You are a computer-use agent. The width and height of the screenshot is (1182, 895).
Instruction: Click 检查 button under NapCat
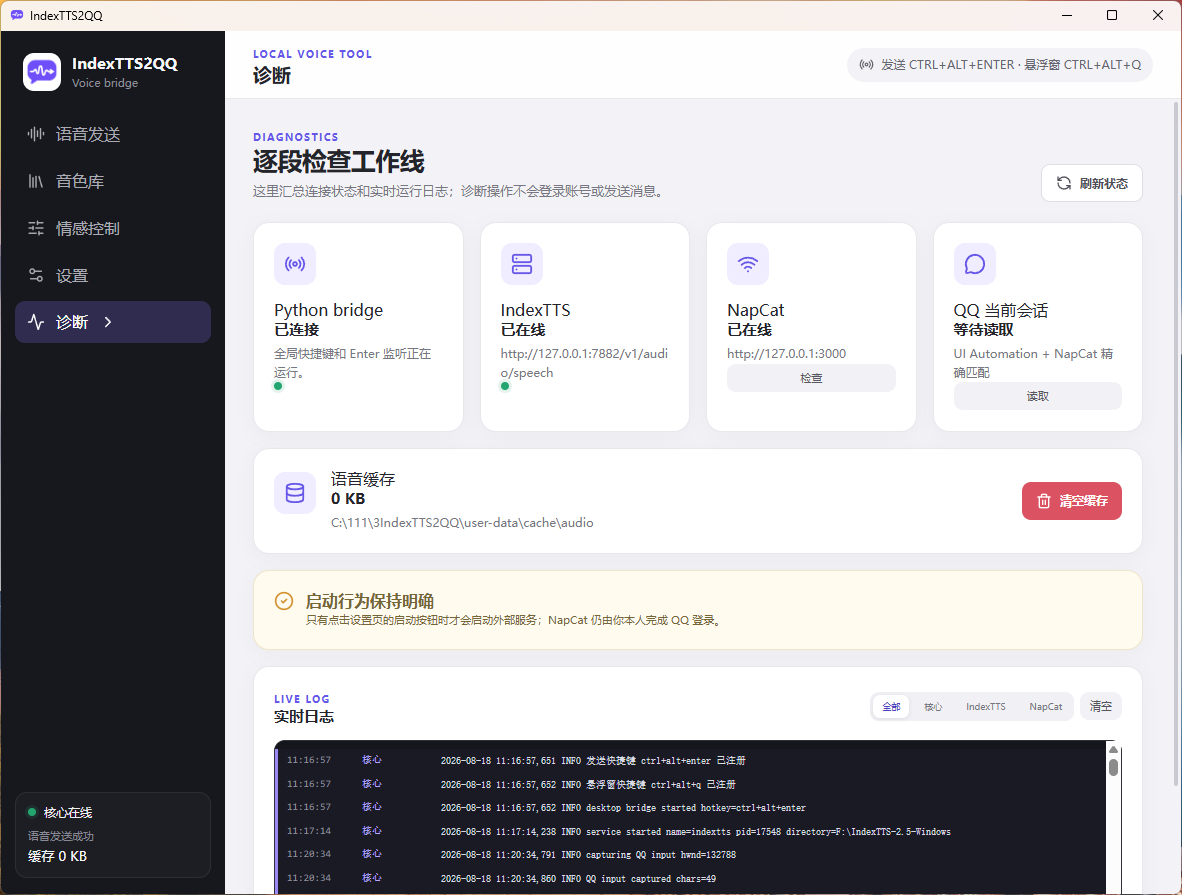(x=811, y=378)
